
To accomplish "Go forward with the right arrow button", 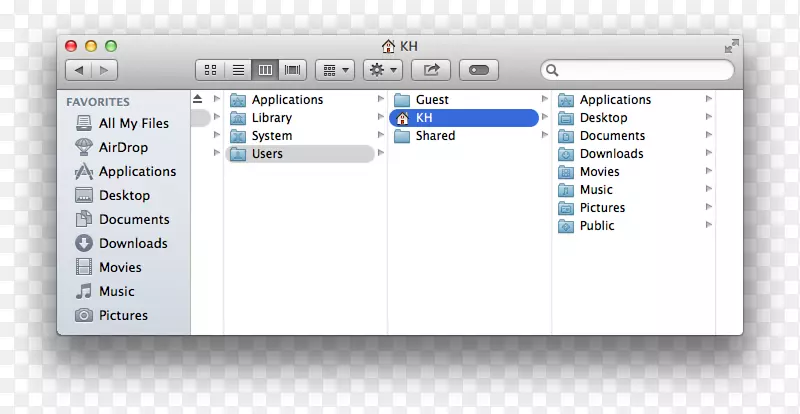I will pyautogui.click(x=105, y=70).
